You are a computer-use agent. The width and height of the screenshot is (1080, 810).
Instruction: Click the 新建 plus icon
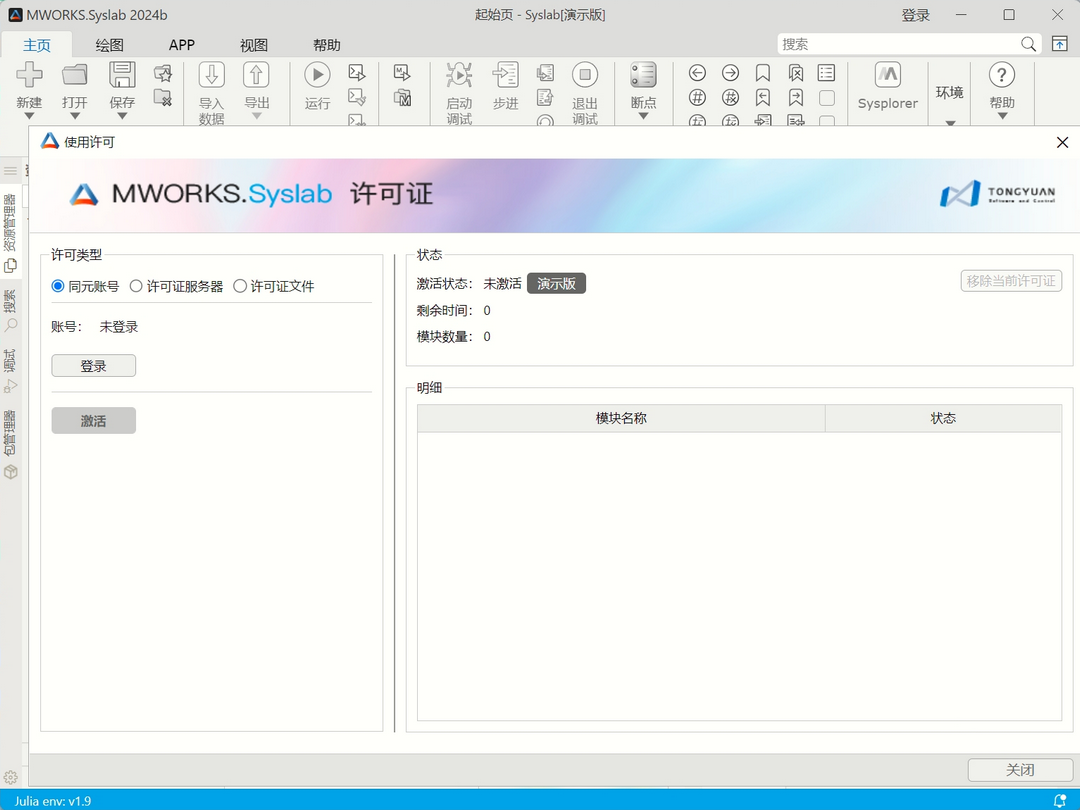pos(29,74)
